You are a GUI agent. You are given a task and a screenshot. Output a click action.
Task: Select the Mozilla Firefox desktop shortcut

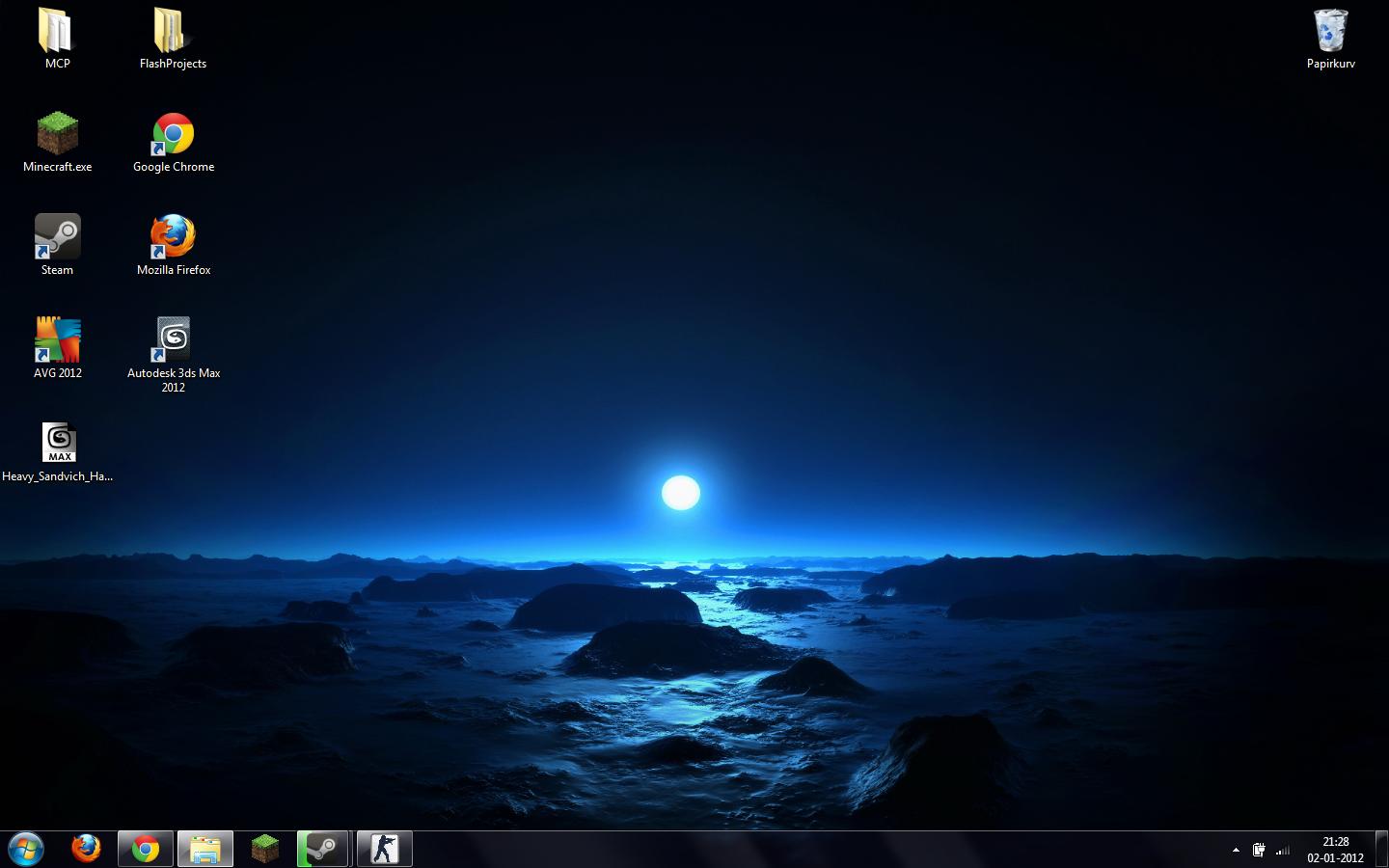174,237
